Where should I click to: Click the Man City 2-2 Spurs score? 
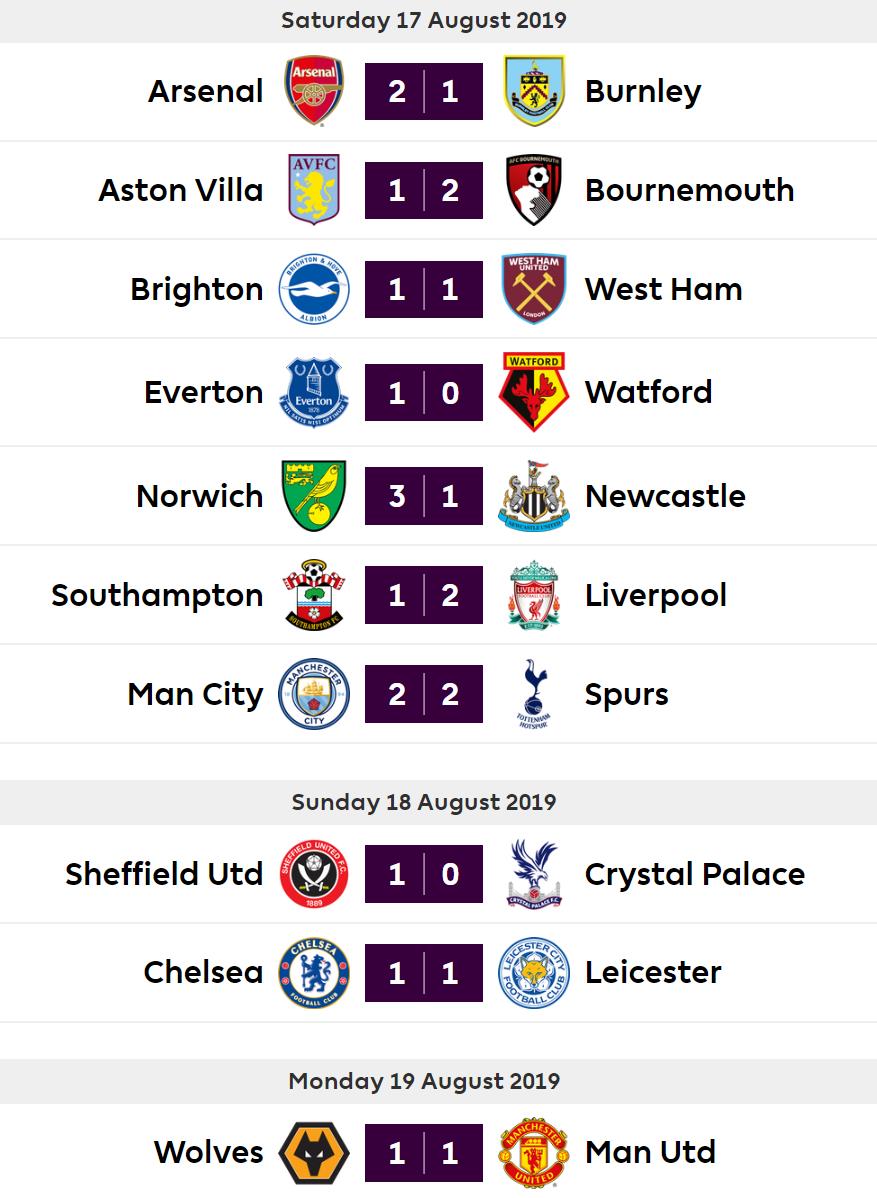(424, 694)
